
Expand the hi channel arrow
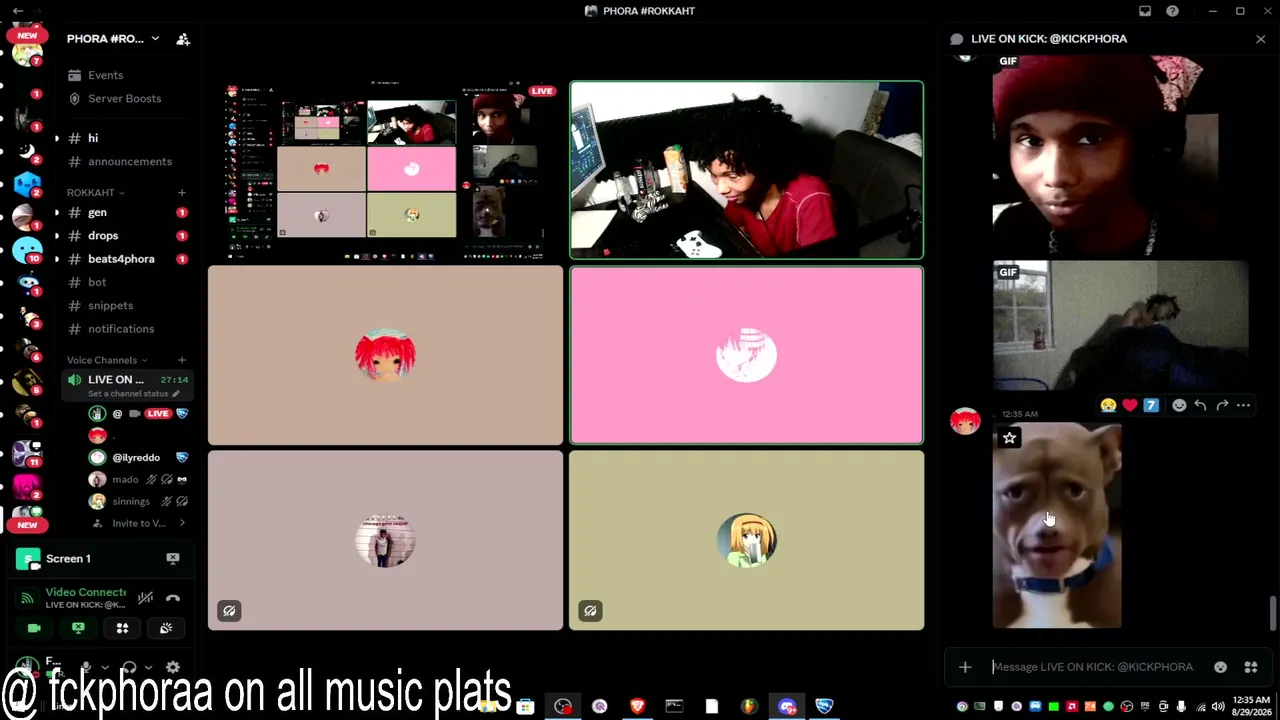click(56, 138)
